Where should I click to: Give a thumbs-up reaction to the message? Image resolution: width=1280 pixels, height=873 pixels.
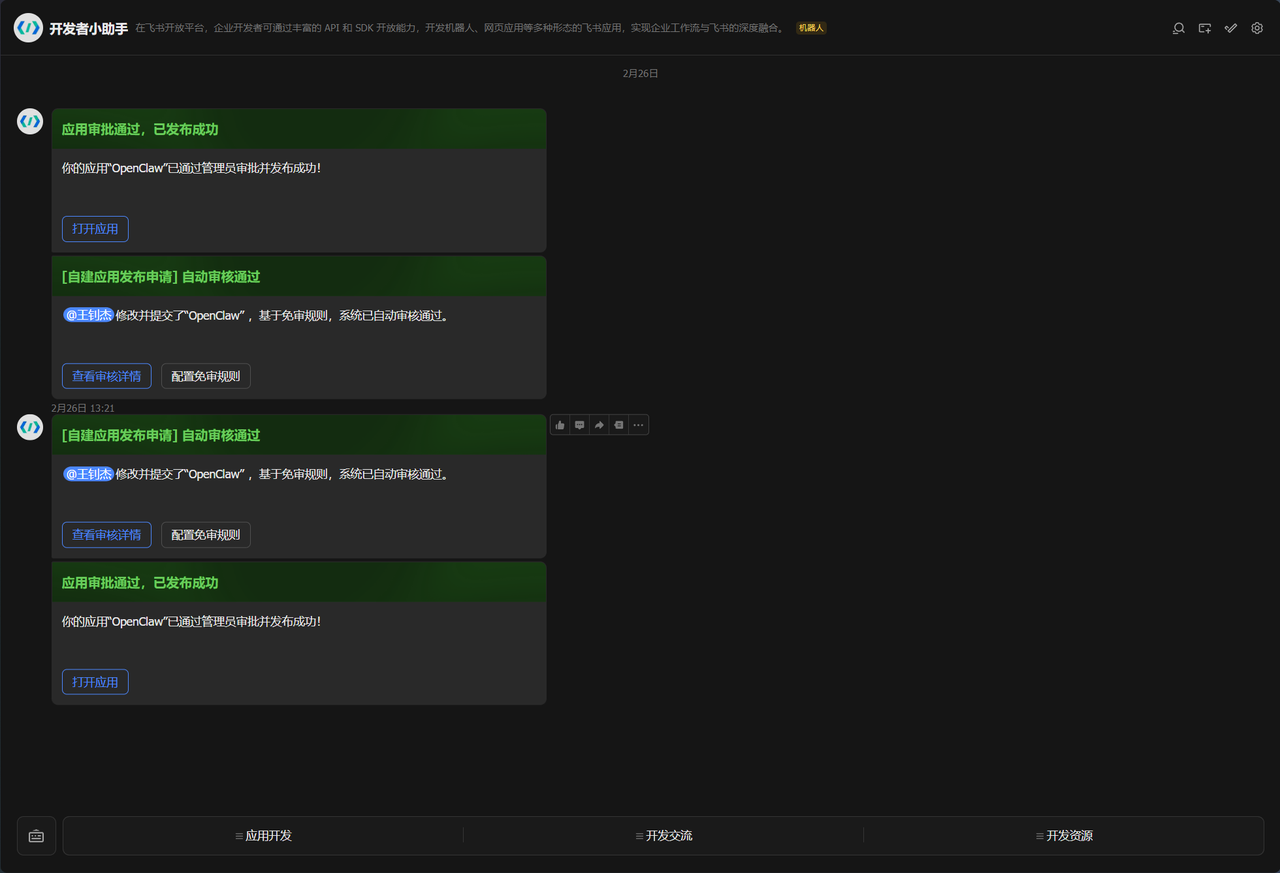click(x=560, y=425)
